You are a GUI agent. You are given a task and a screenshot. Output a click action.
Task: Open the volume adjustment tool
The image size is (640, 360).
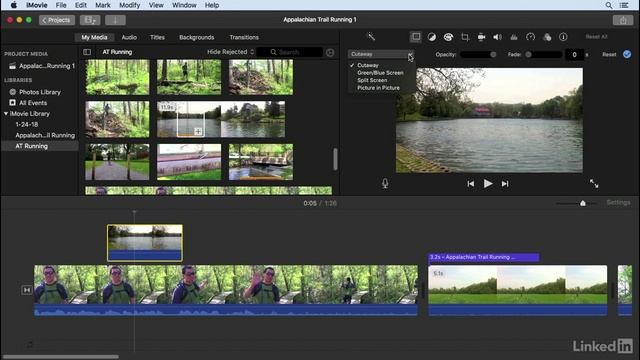(x=497, y=37)
